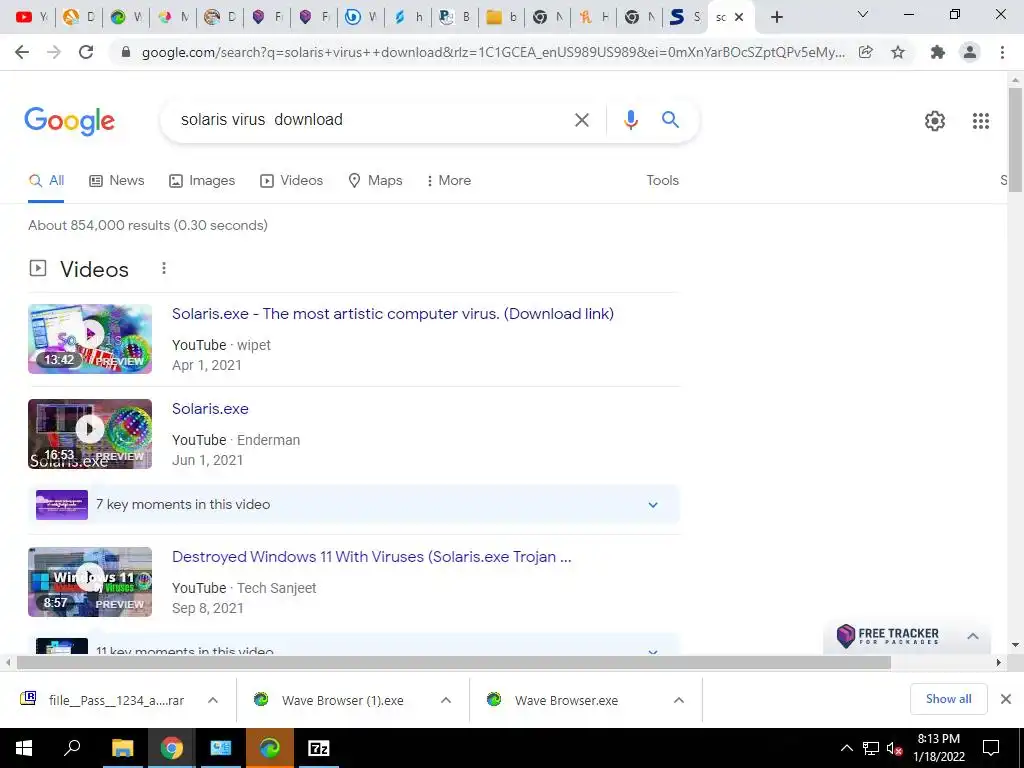Play the wipet 13:42 video thumbnail
The image size is (1024, 768).
(x=90, y=339)
